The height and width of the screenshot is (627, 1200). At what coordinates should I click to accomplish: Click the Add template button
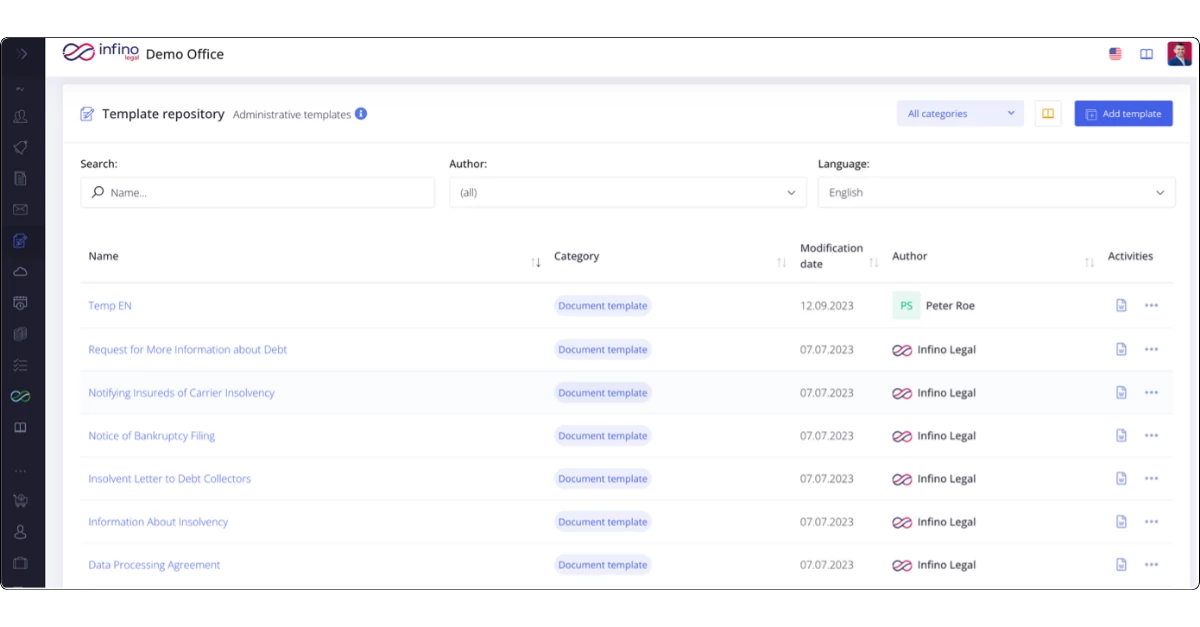tap(1123, 114)
